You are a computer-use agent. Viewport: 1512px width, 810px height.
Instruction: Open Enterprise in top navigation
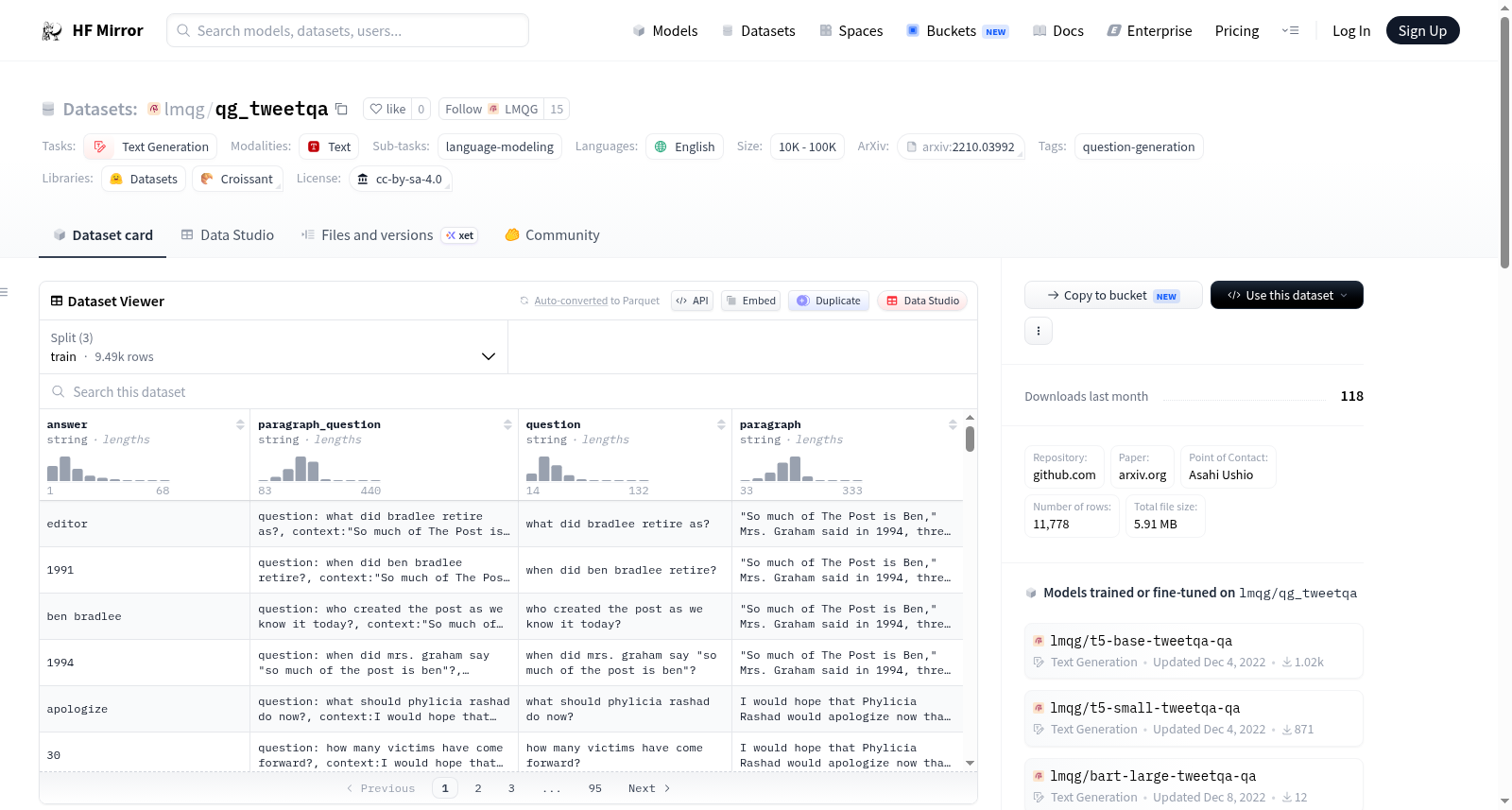(x=1149, y=31)
